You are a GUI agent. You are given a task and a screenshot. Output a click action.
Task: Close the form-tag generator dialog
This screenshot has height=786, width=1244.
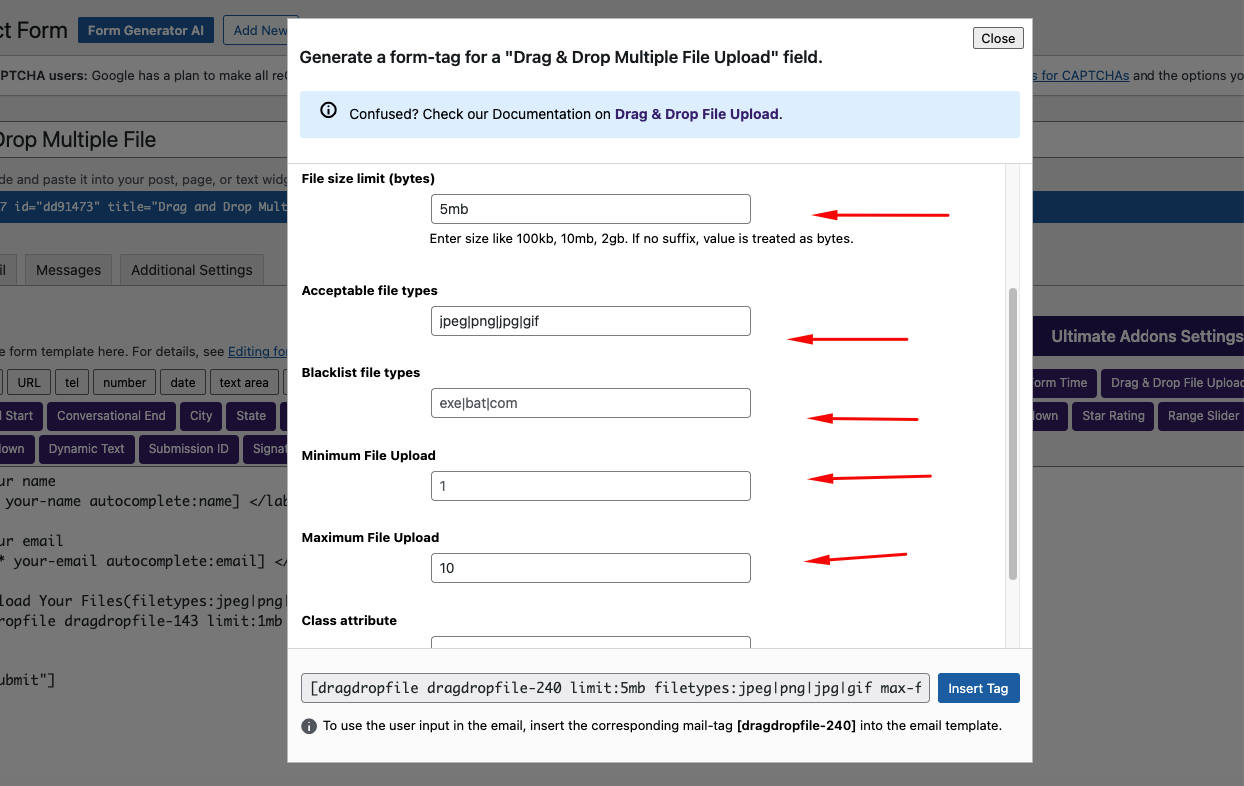(x=997, y=37)
